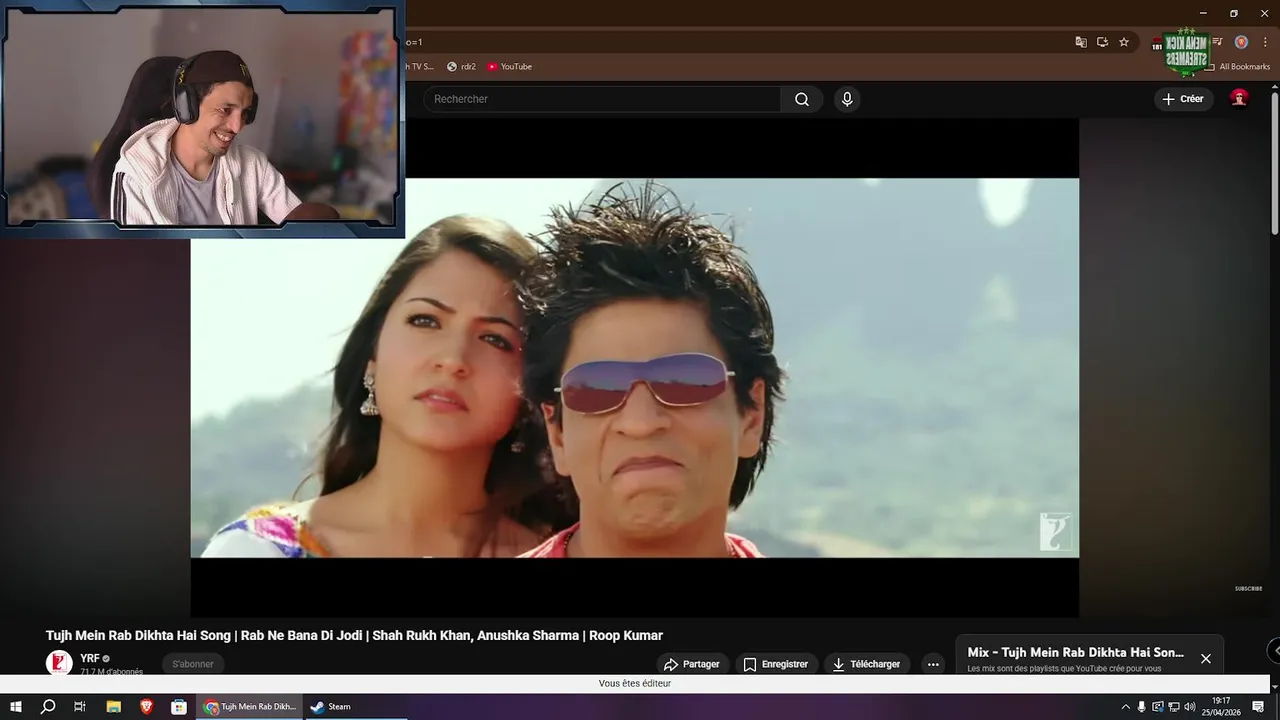Click the small SUBSCRIBE watermark near the player
Image resolution: width=1280 pixels, height=720 pixels.
1248,589
